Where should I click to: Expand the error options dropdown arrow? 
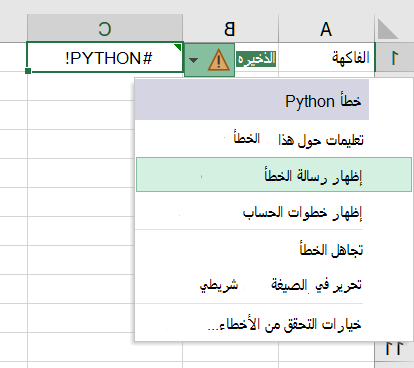(x=193, y=60)
